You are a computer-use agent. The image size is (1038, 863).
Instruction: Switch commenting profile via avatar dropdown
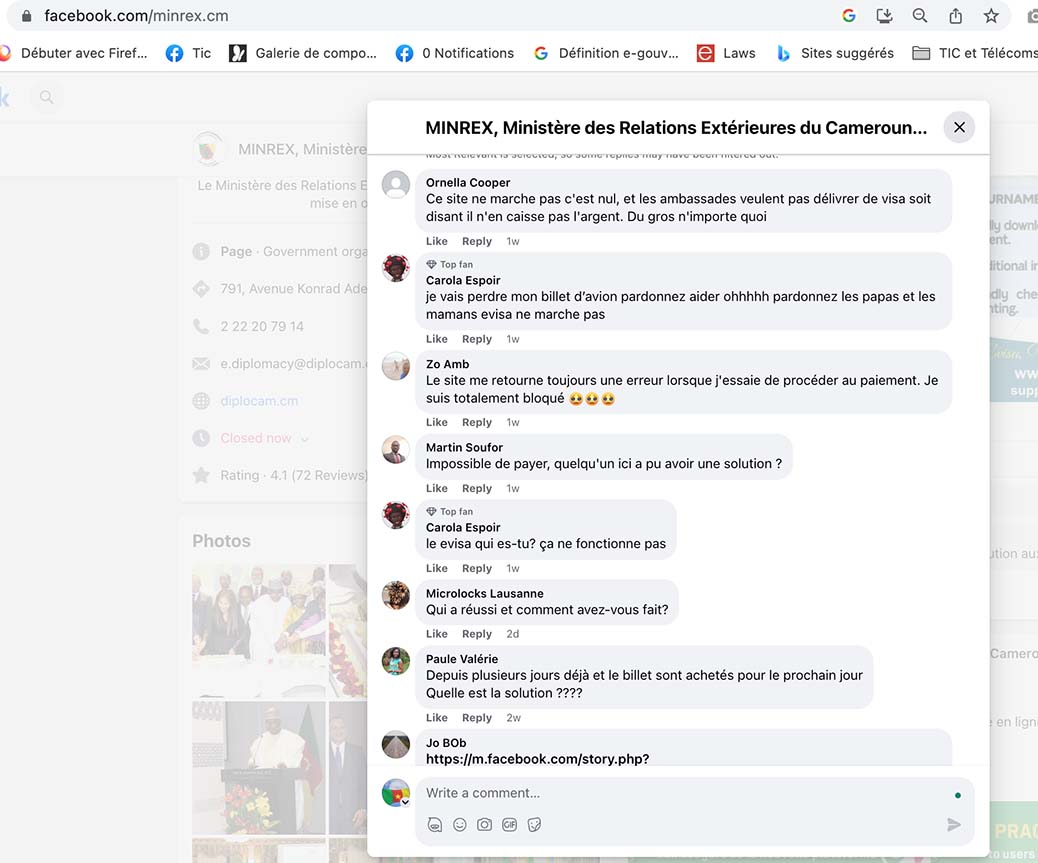[x=397, y=793]
